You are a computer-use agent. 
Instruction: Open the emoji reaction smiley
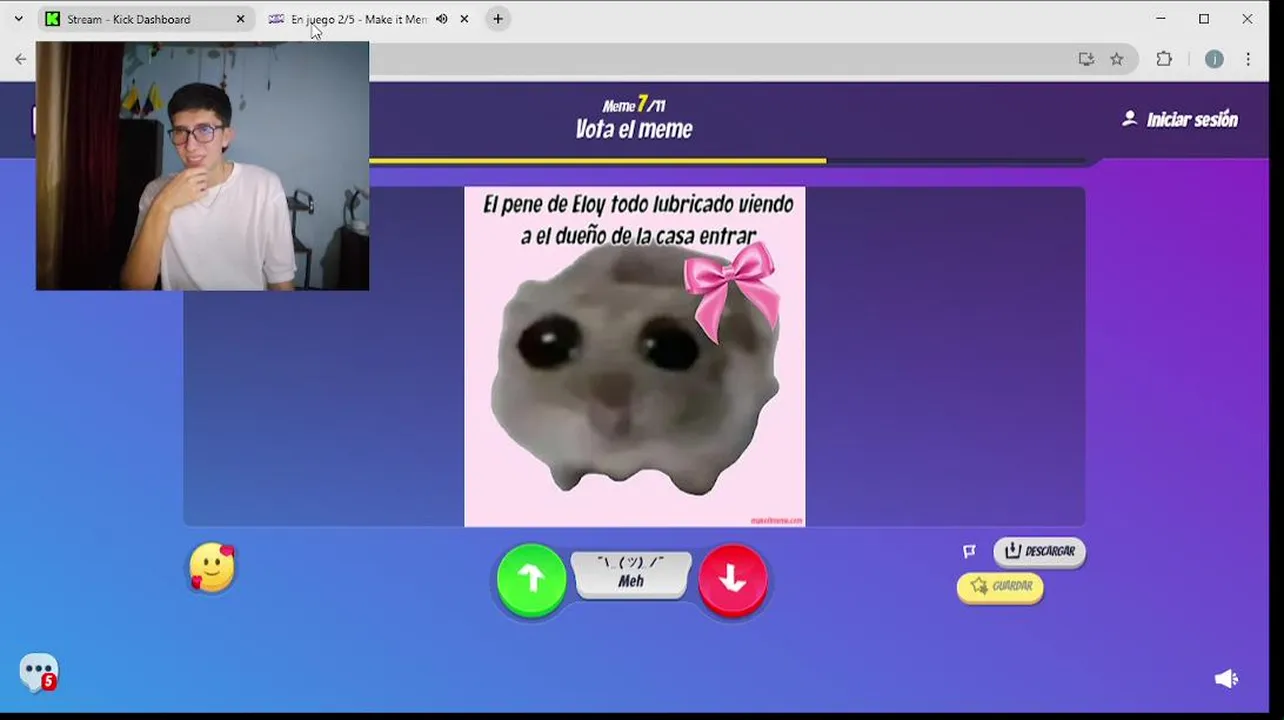pyautogui.click(x=212, y=568)
